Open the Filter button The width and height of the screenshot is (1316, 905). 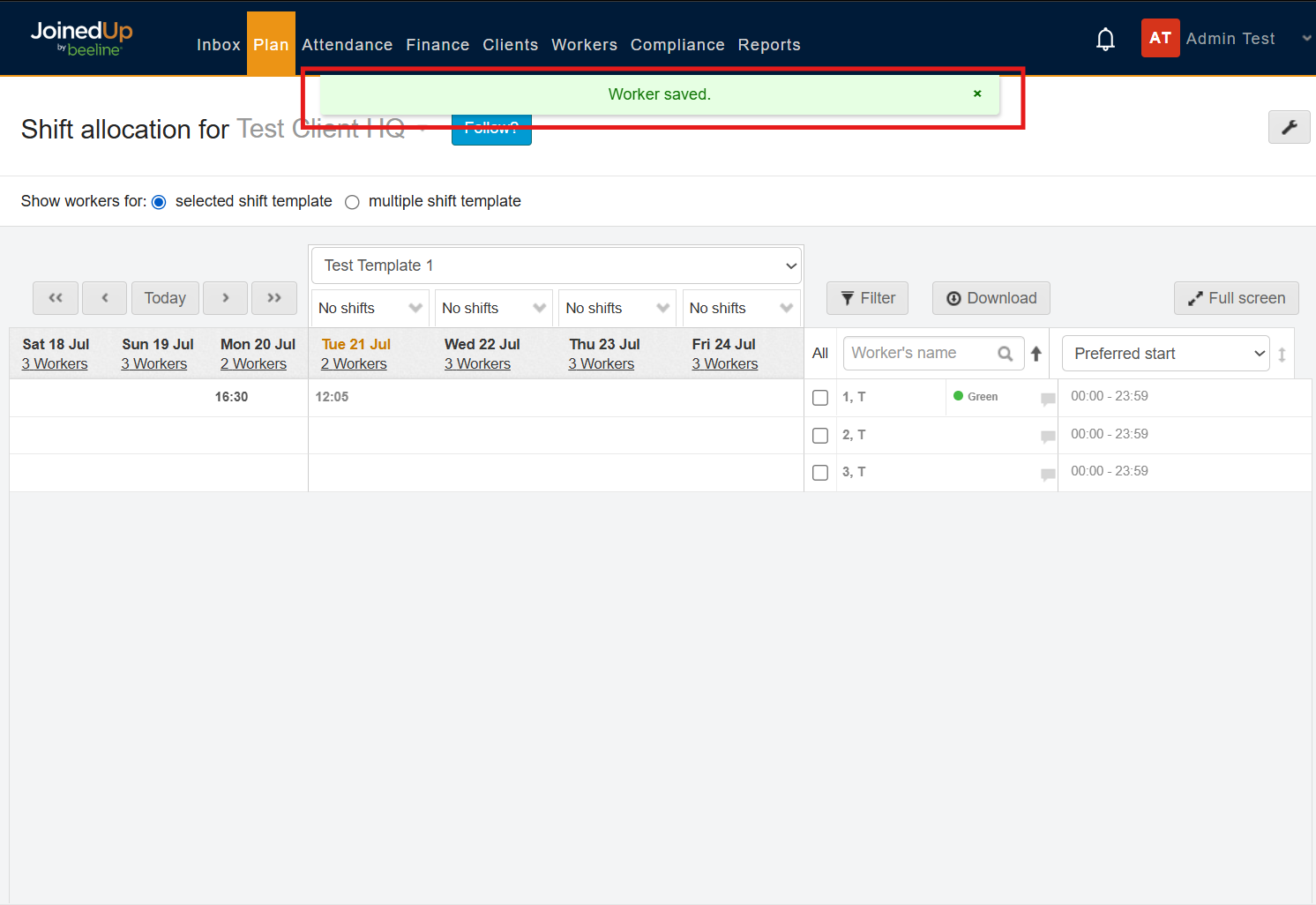[x=868, y=298]
